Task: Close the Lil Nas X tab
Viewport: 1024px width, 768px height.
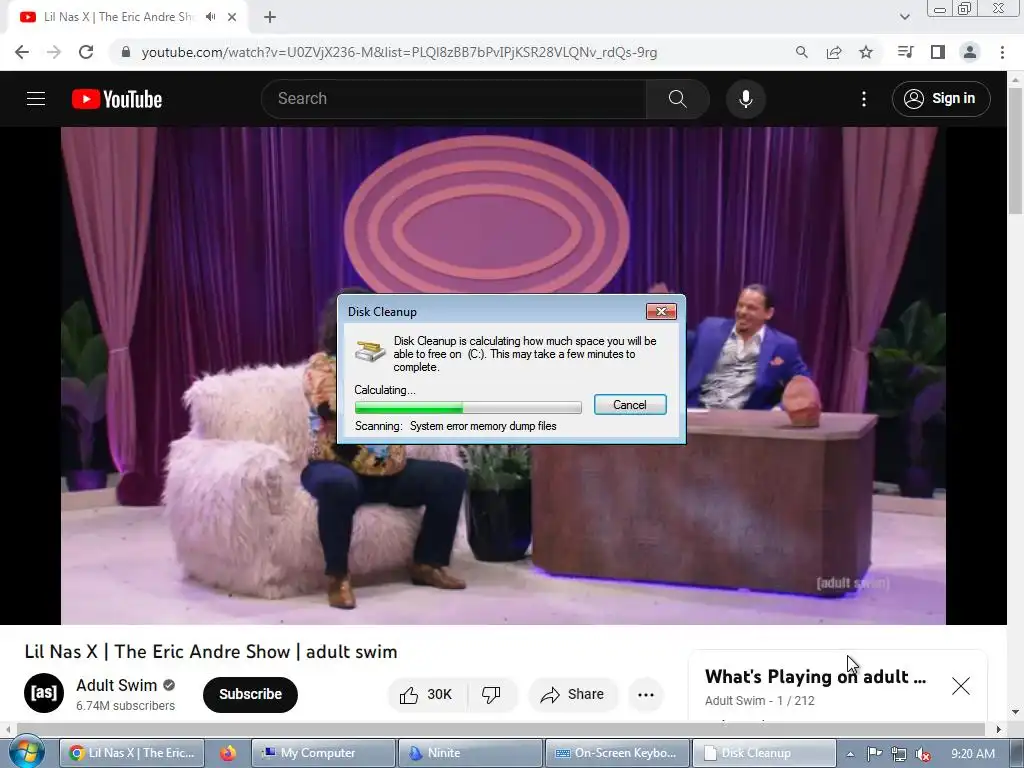Action: pos(232,17)
